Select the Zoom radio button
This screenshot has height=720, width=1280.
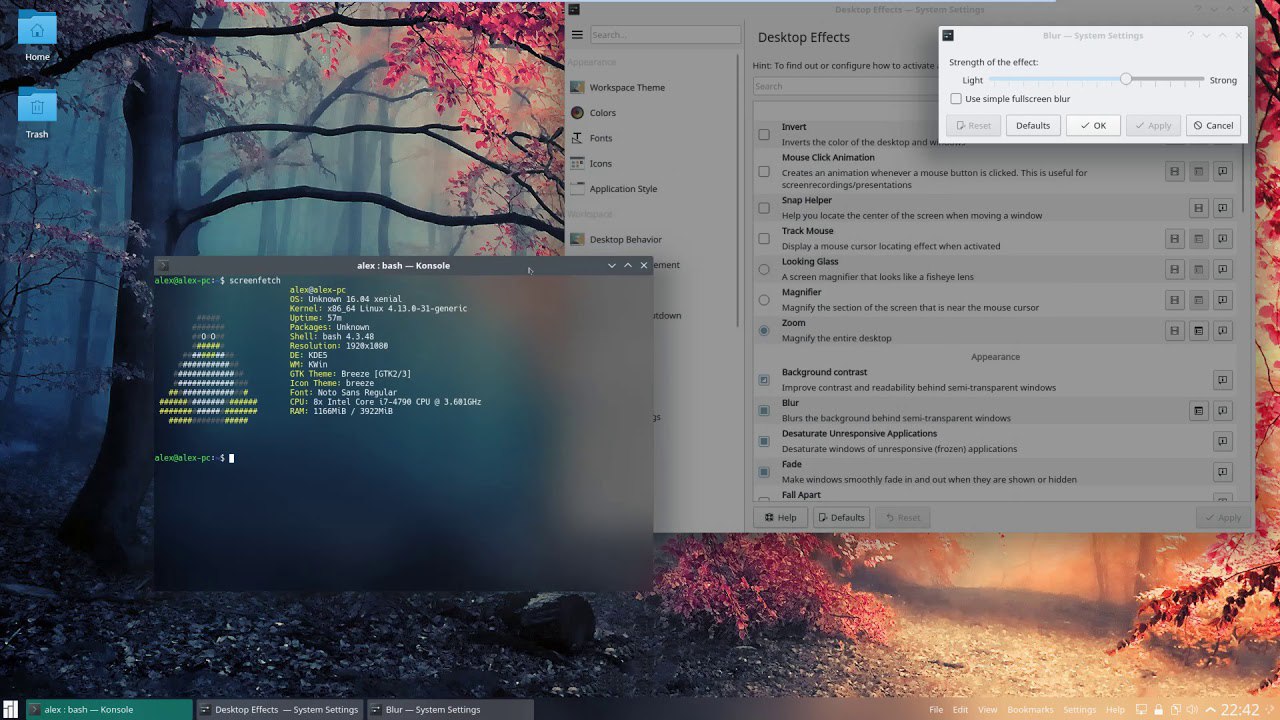(764, 330)
